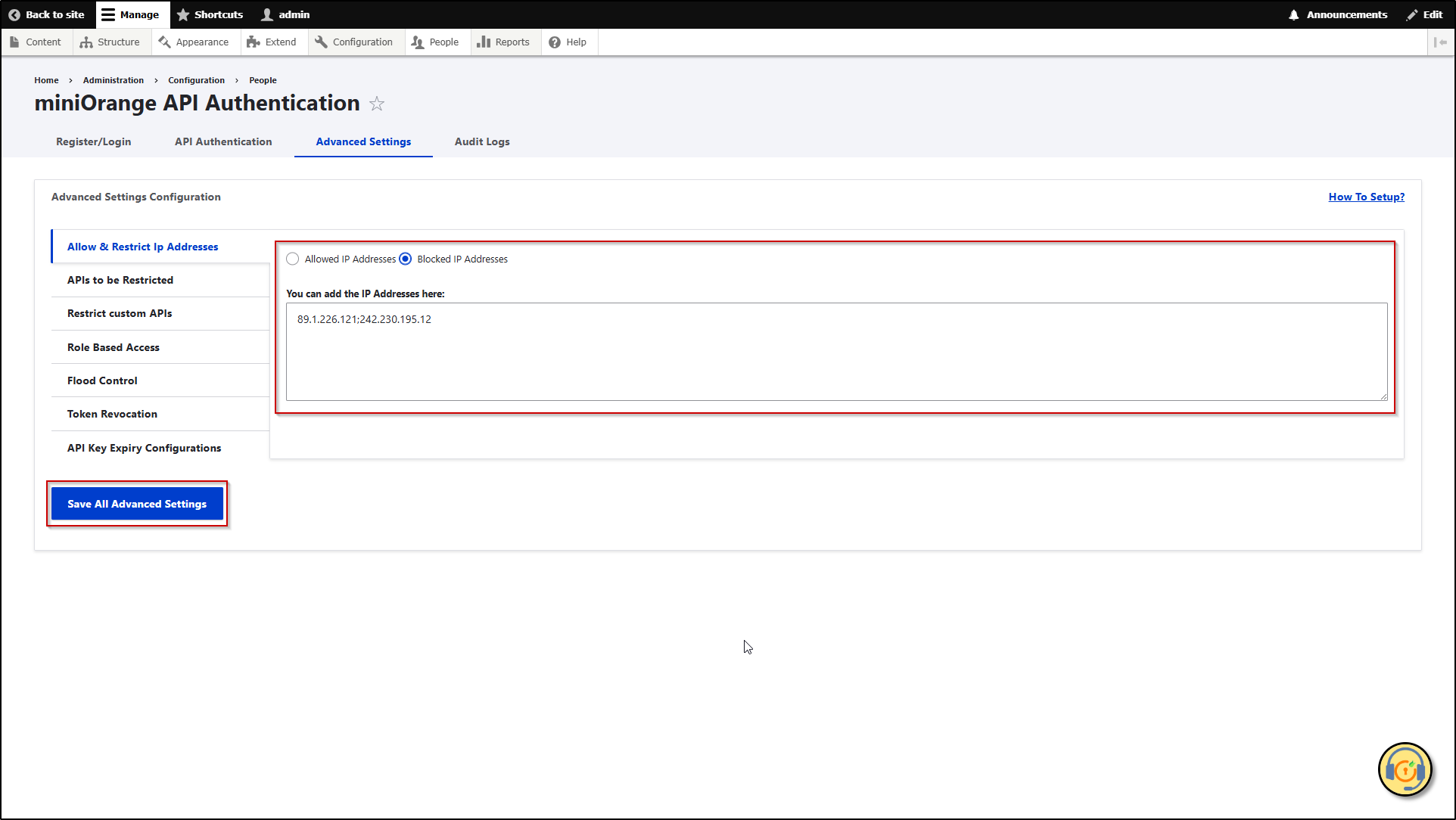Select APIs to be Restricted section
This screenshot has width=1456, height=820.
tap(160, 280)
